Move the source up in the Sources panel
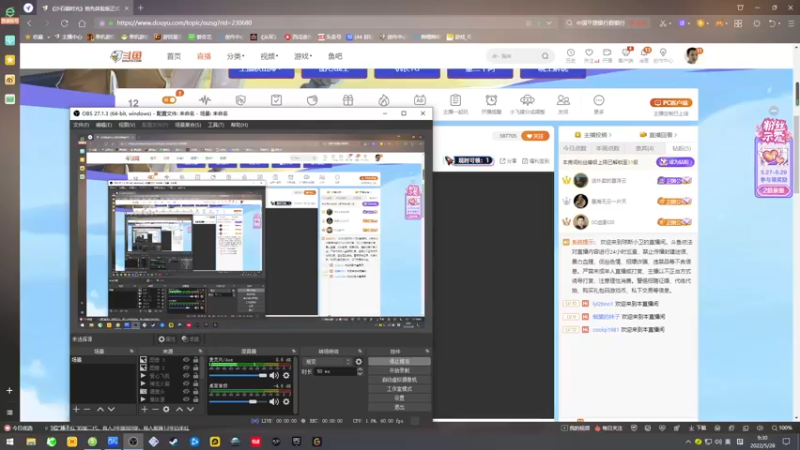Screen dimensions: 800x450 [180, 409]
